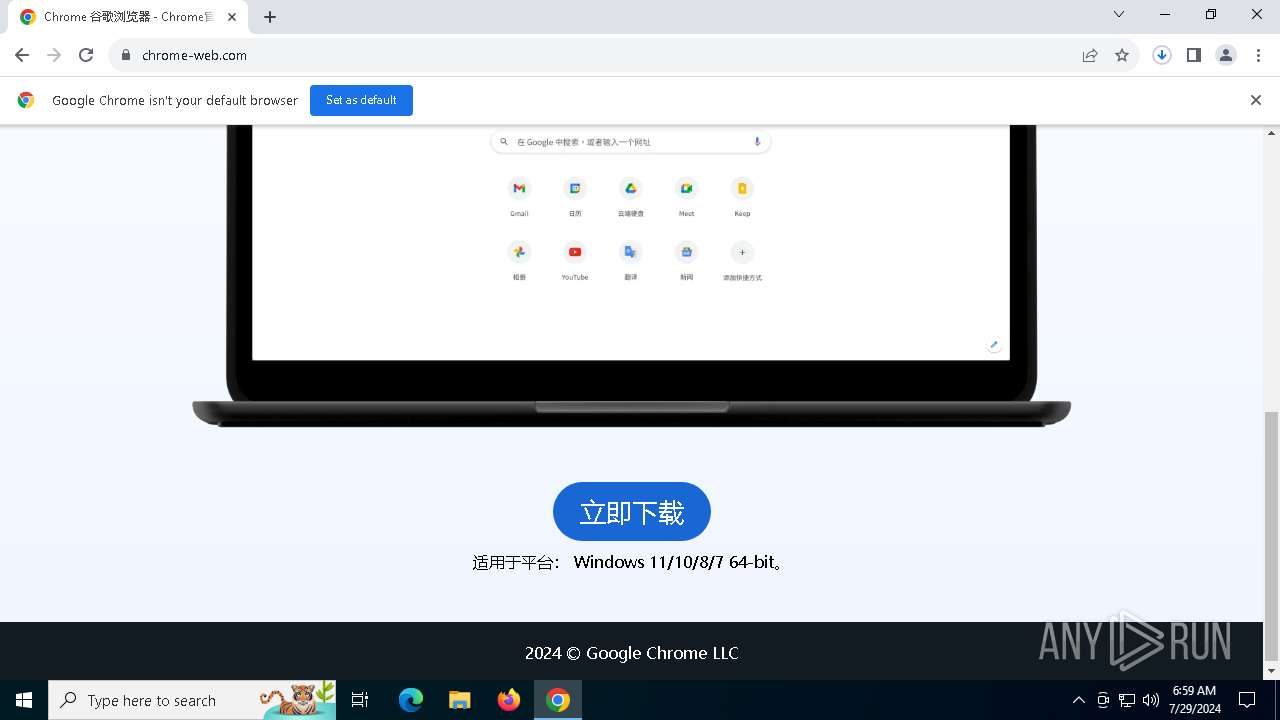Viewport: 1280px width, 720px height.
Task: Select '2024 © Google Chrome LLC' footer text
Action: click(x=632, y=653)
